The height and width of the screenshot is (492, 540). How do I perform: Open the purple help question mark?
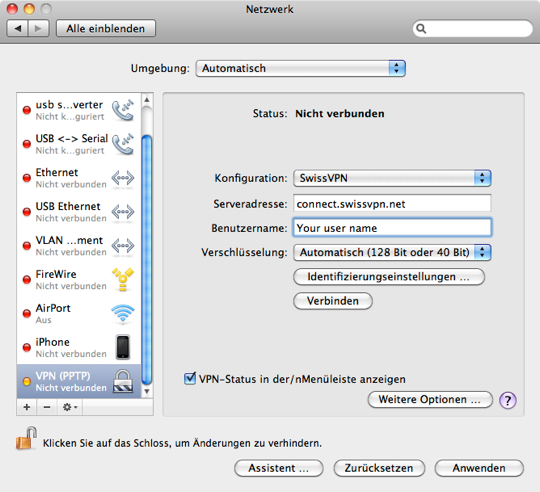click(508, 400)
